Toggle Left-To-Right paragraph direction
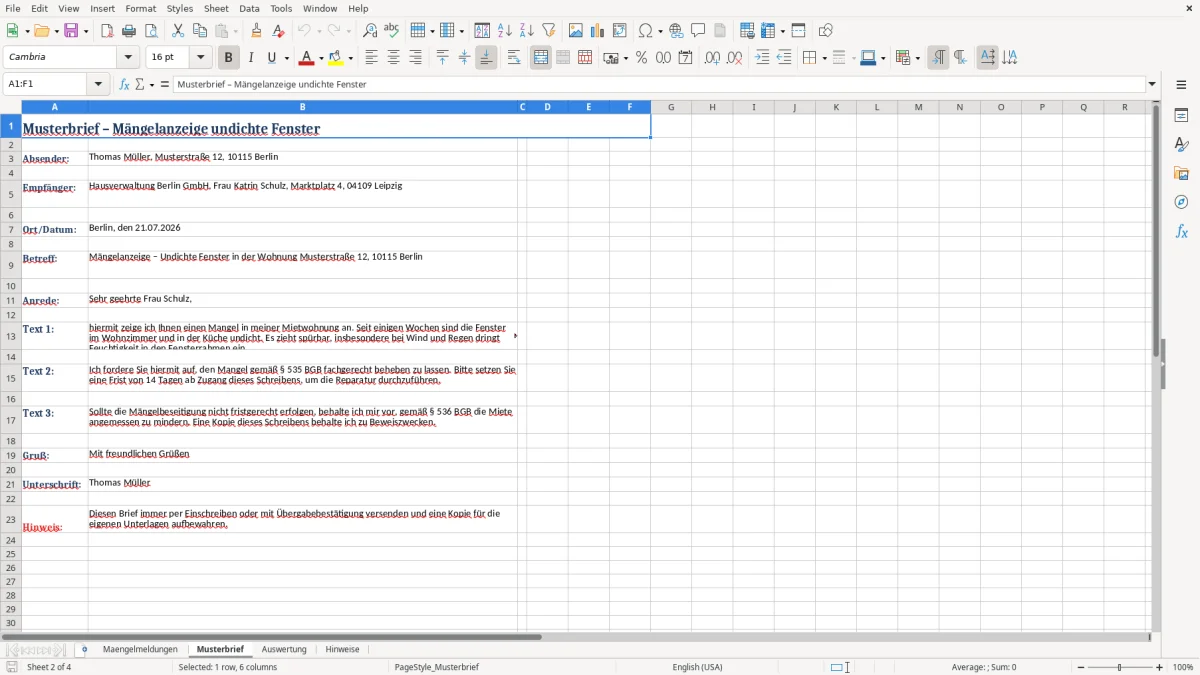 tap(938, 58)
